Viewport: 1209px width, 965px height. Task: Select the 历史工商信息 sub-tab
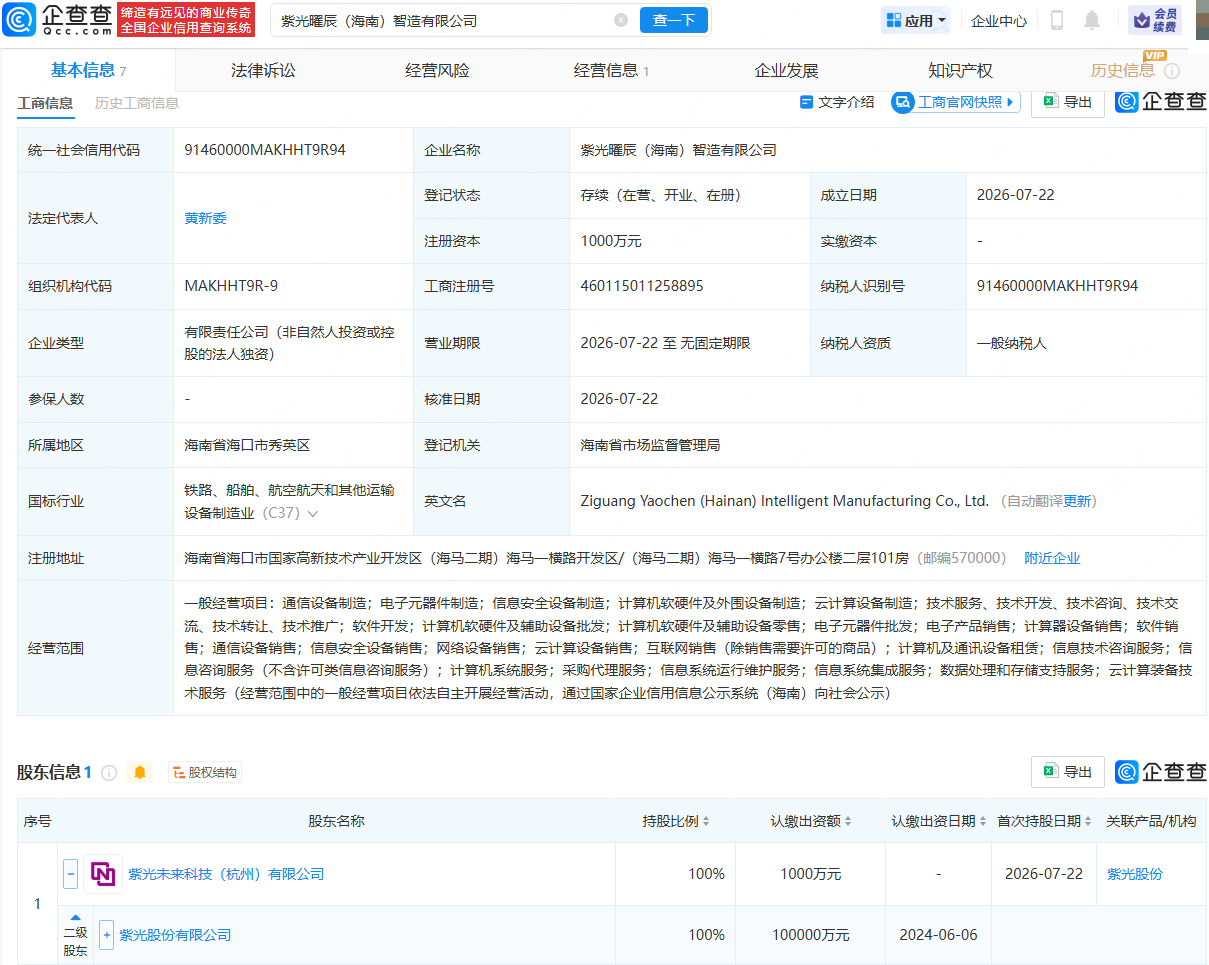click(x=137, y=102)
